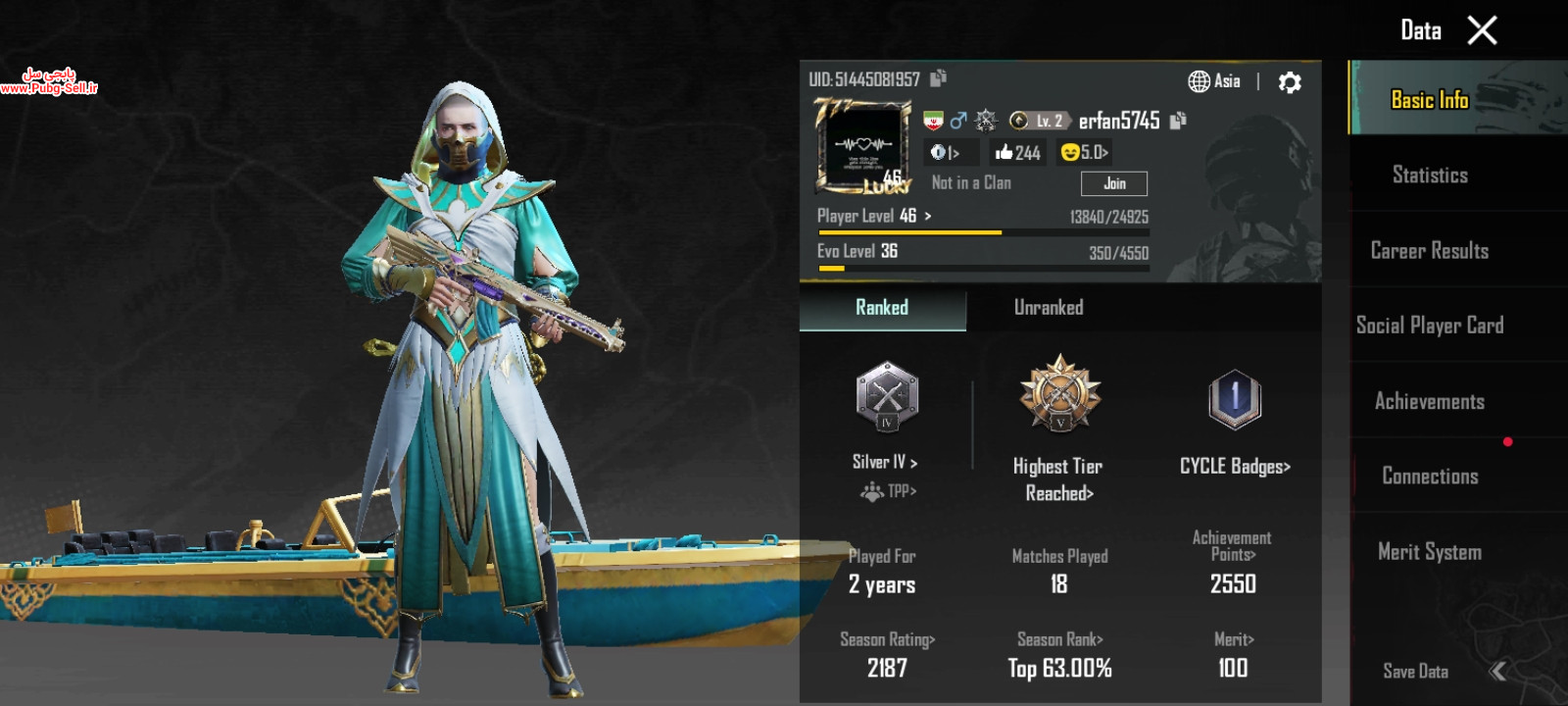Expand the Player Level 46 details arrow
This screenshot has width=1568, height=706.
927,216
